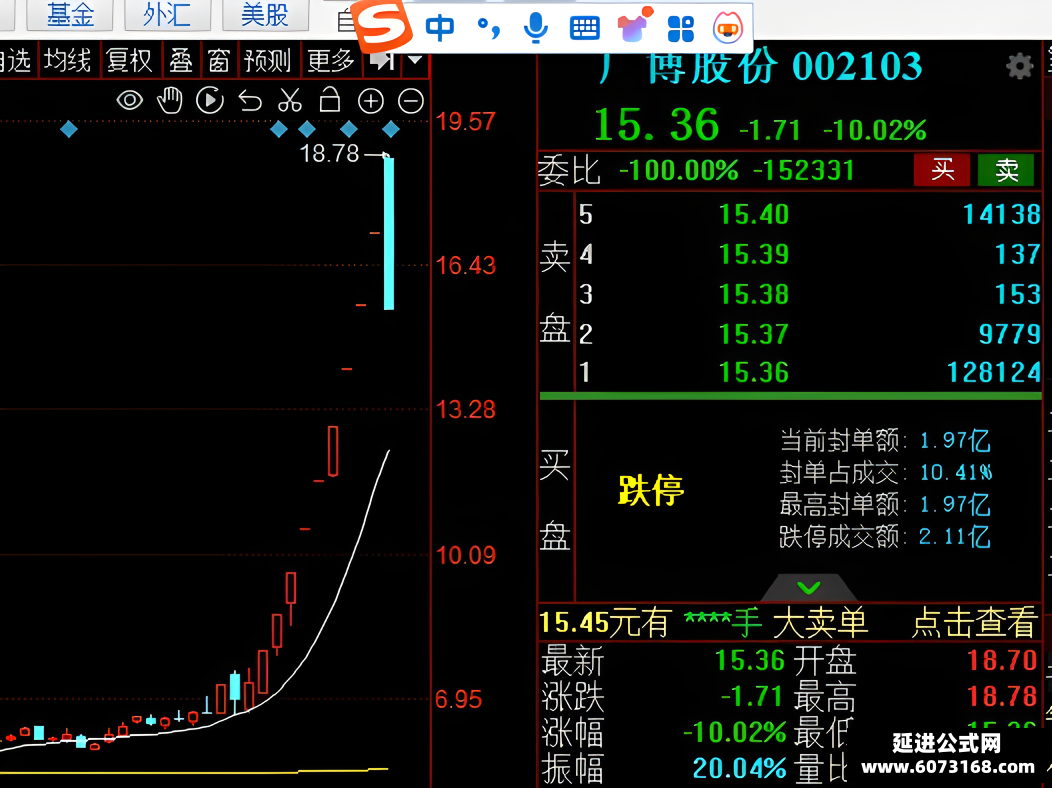Switch to the 外汇 tab
The image size is (1052, 788).
[x=166, y=14]
